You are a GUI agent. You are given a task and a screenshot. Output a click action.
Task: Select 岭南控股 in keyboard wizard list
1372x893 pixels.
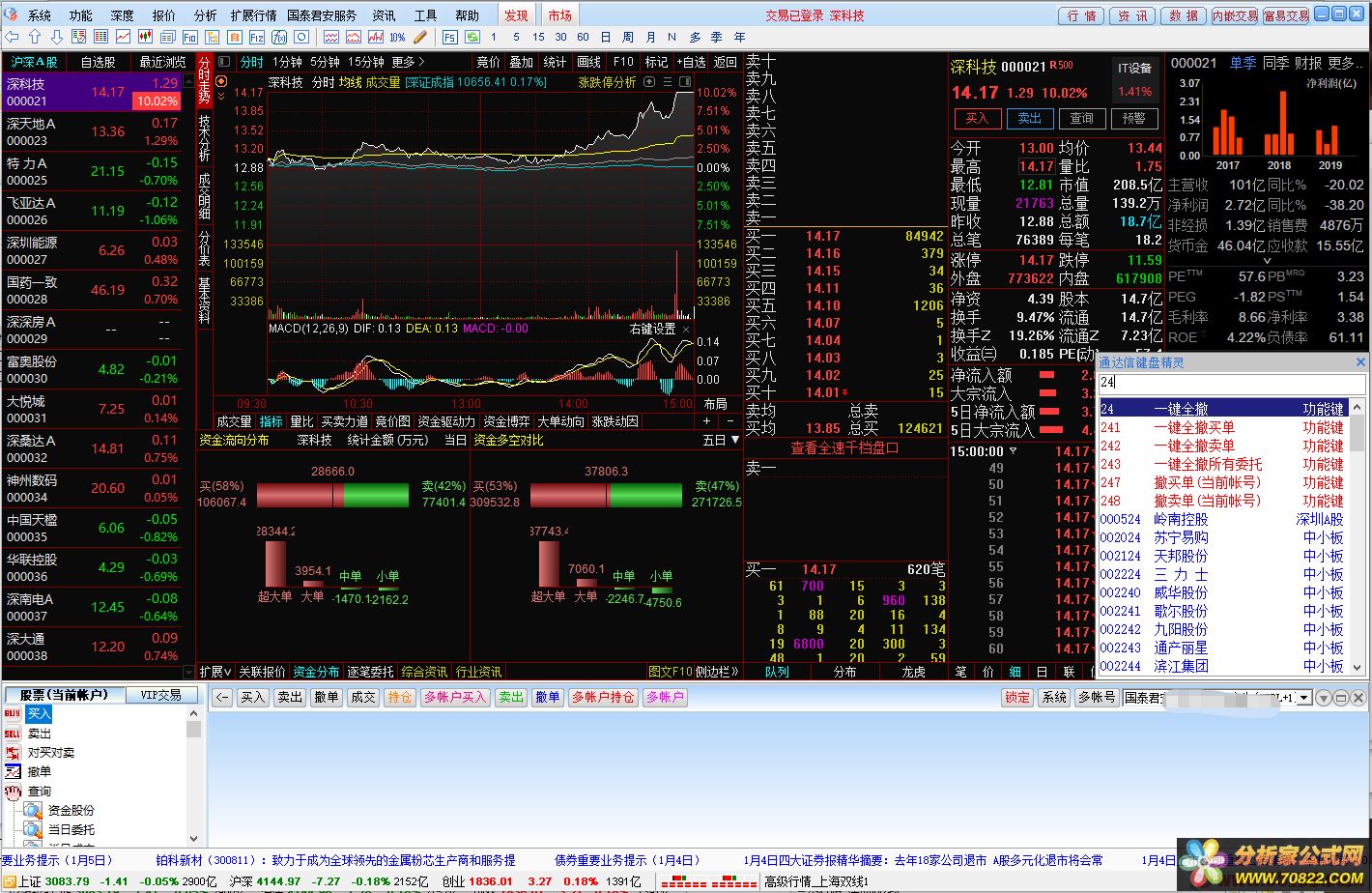1221,520
